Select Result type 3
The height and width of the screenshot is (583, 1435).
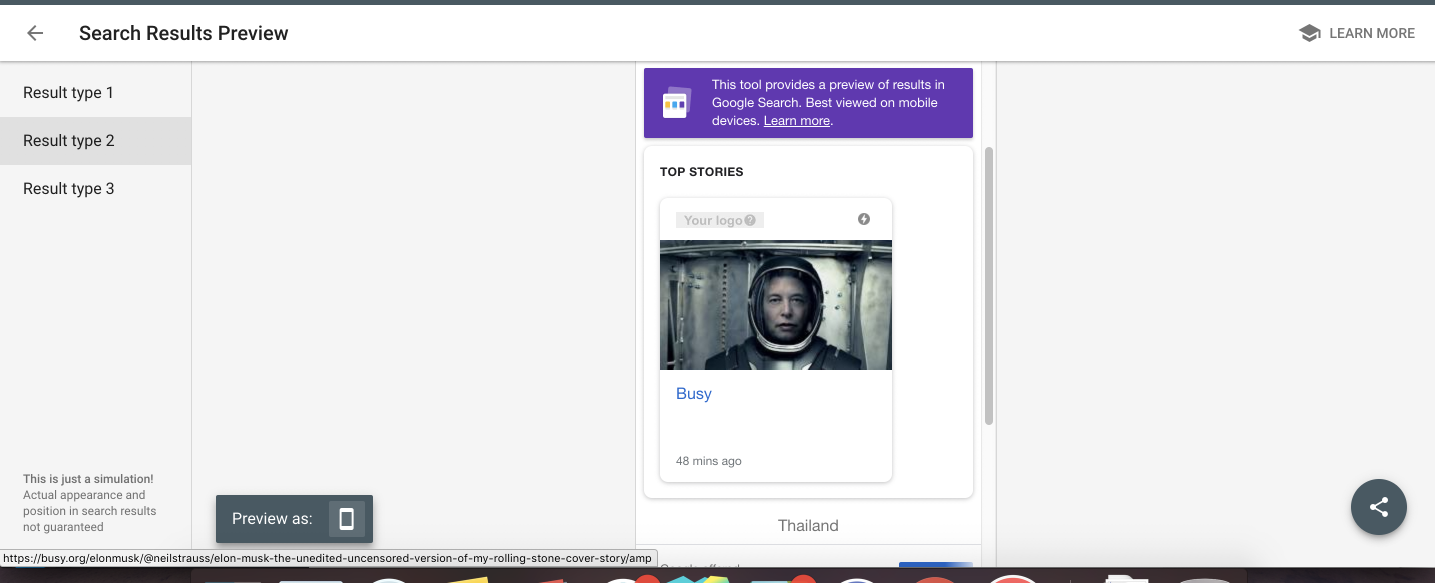coord(95,189)
